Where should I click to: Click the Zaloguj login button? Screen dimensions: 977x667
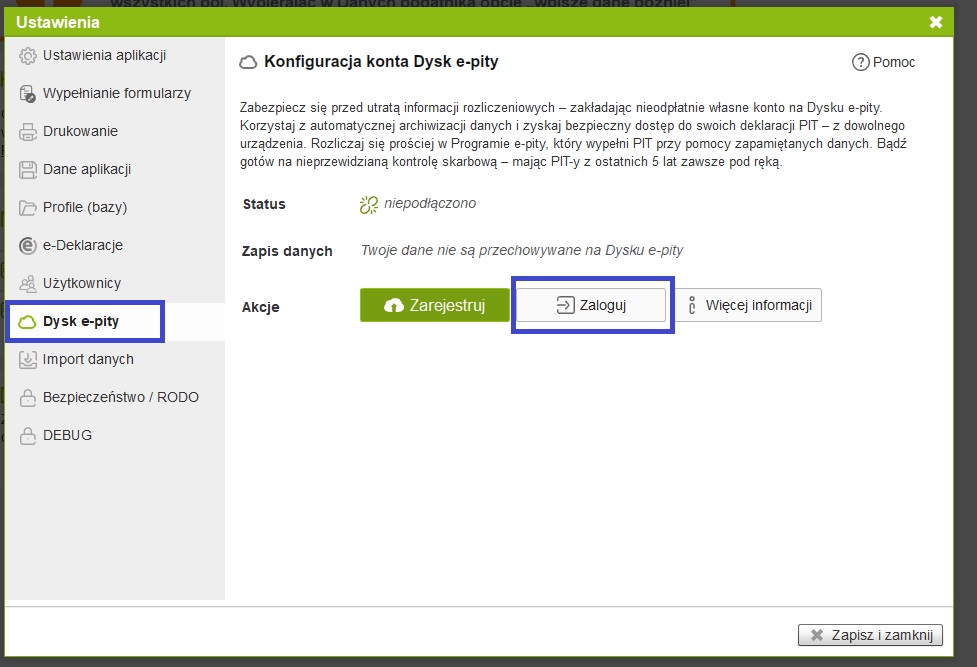pyautogui.click(x=591, y=306)
